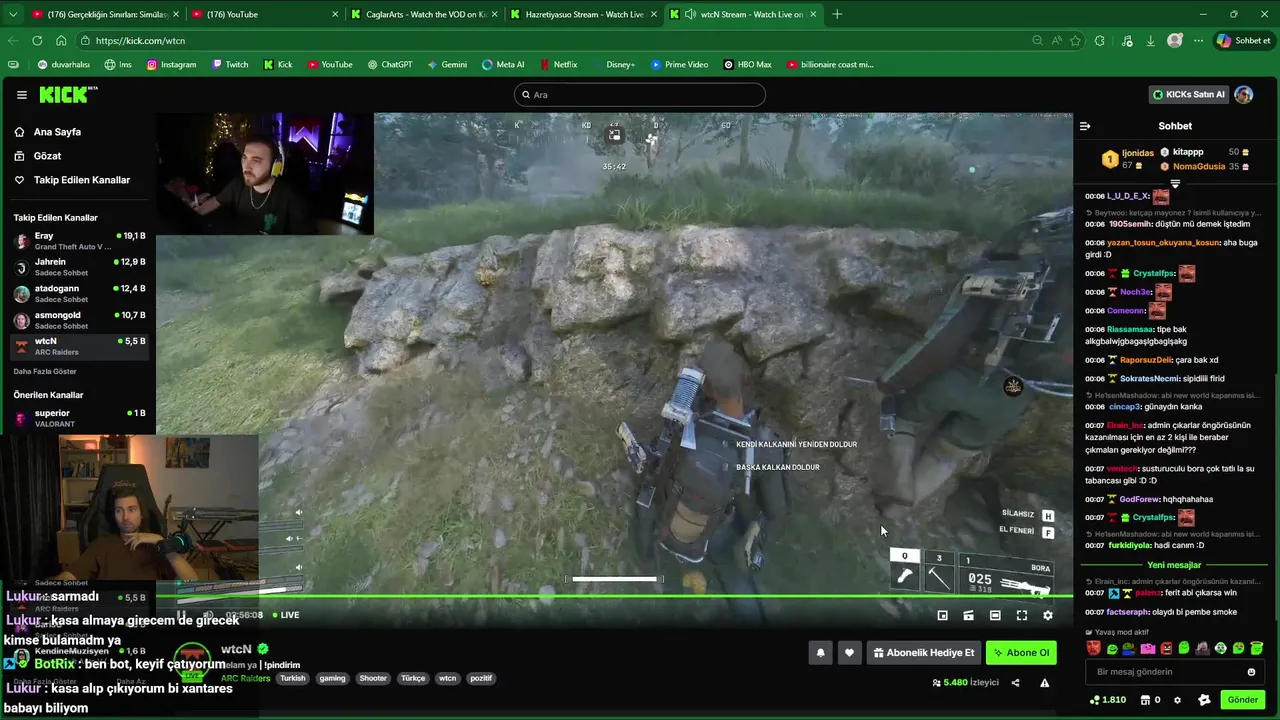The image size is (1280, 720).
Task: Open the notification bell for wtcN
Action: point(820,653)
